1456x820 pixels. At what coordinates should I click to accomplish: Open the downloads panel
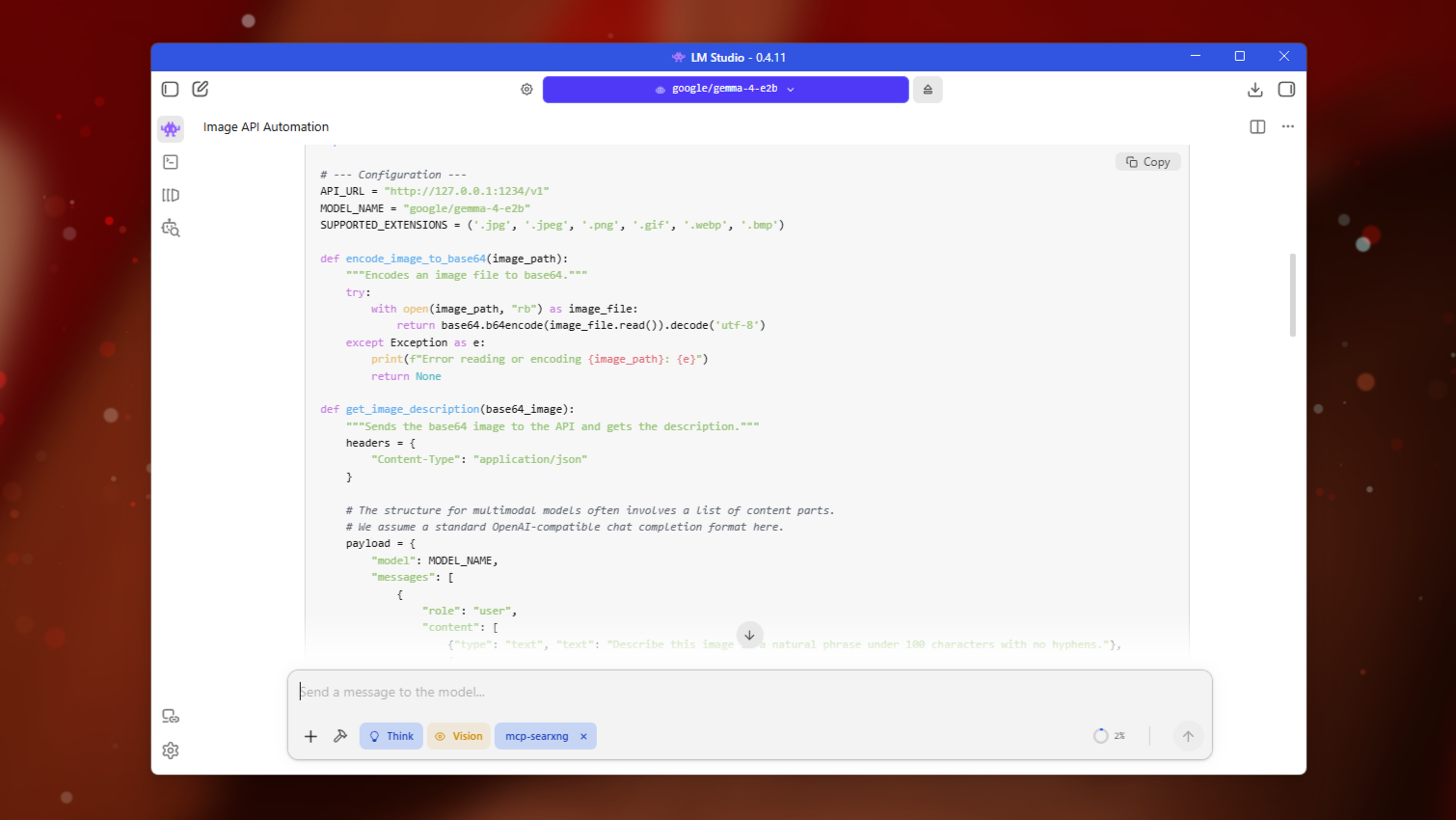point(1254,89)
